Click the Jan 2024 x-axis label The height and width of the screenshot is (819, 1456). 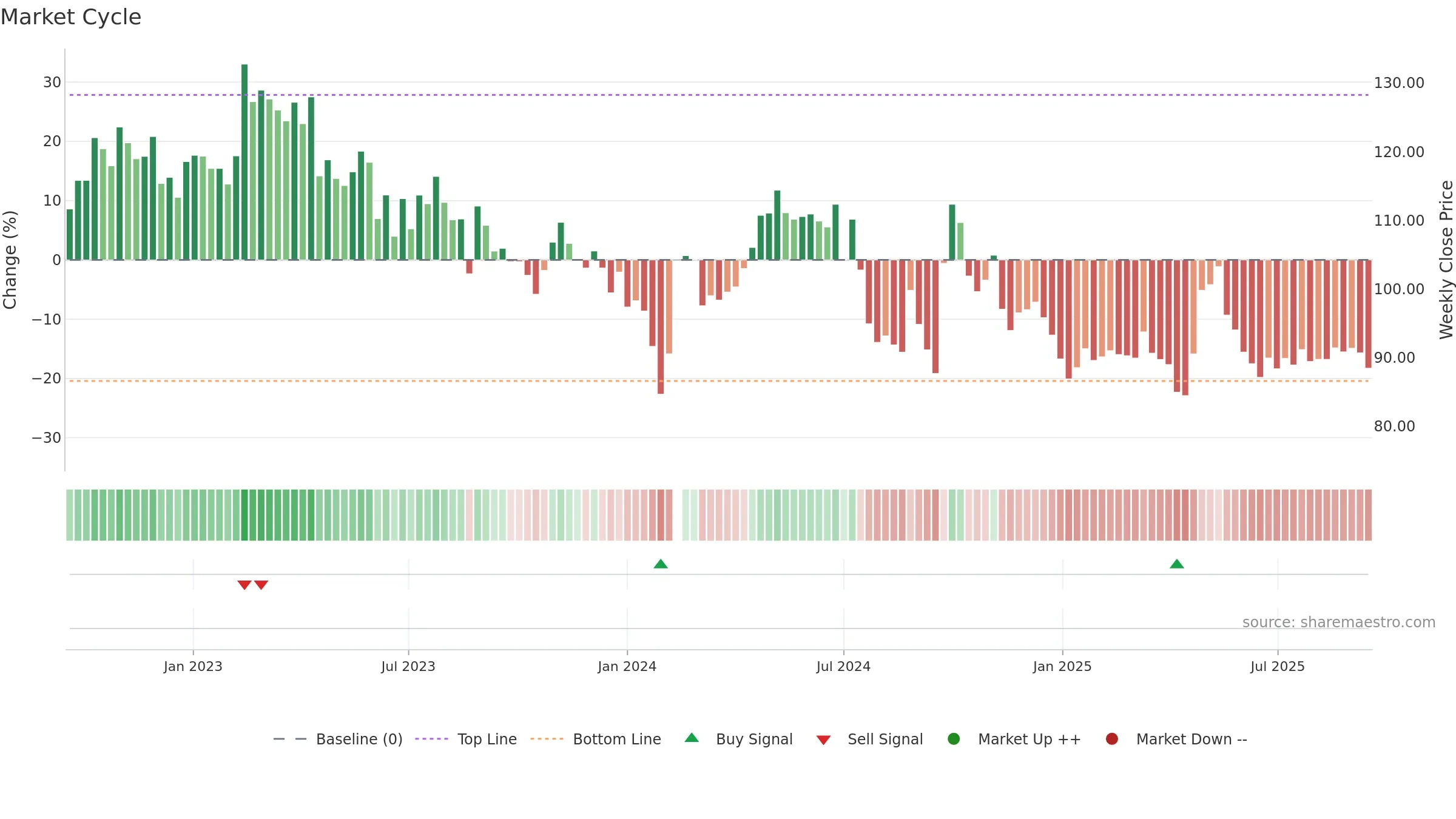627,667
